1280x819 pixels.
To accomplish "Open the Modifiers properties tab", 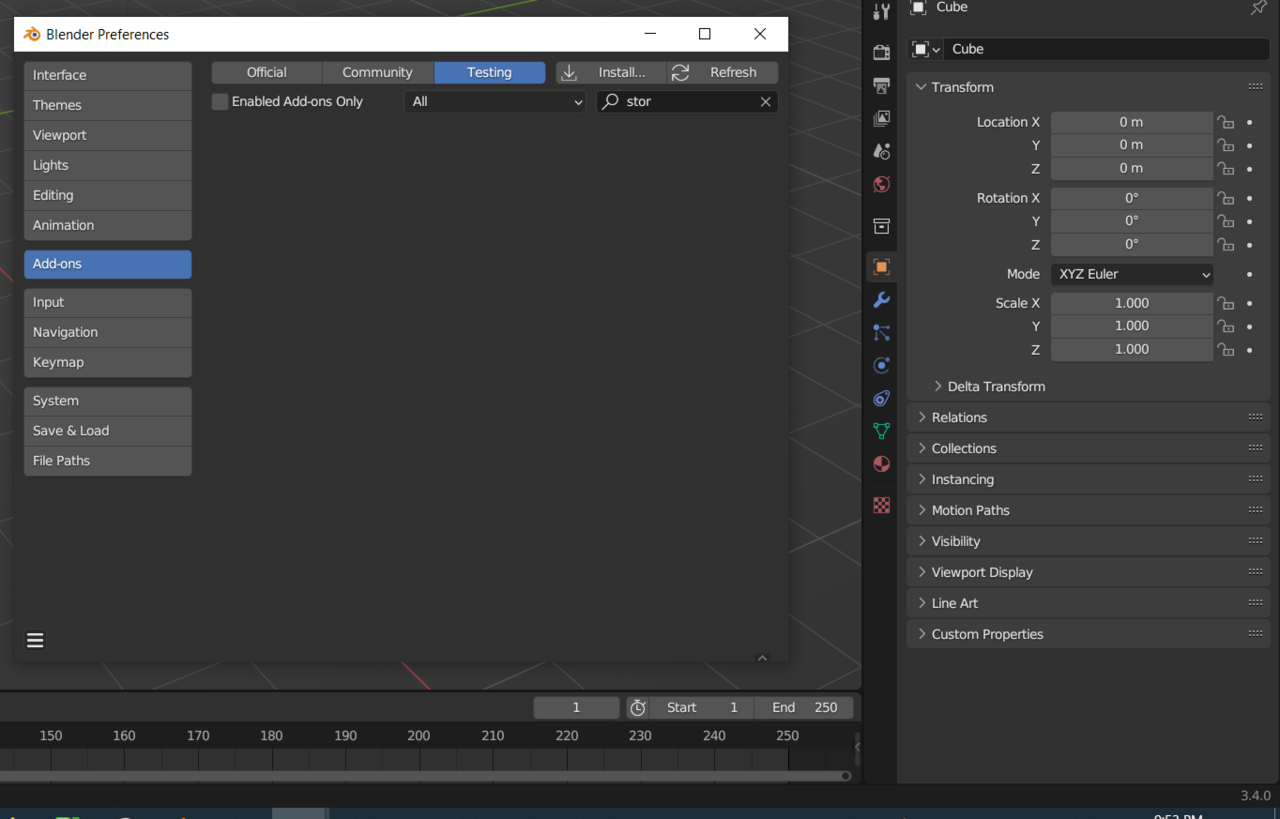I will click(x=881, y=300).
